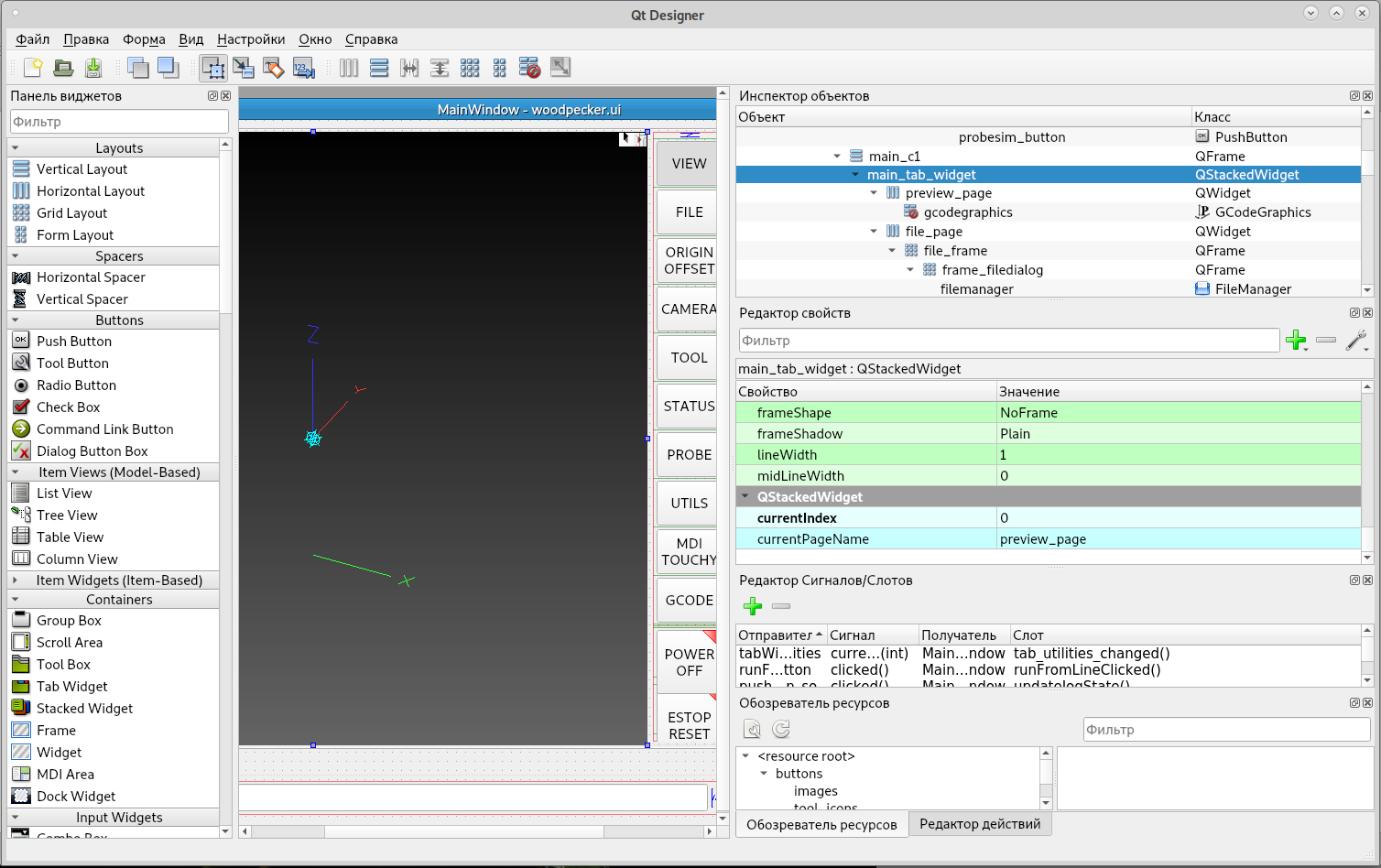Image resolution: width=1381 pixels, height=868 pixels.
Task: Send selected widget to back
Action: 138,67
